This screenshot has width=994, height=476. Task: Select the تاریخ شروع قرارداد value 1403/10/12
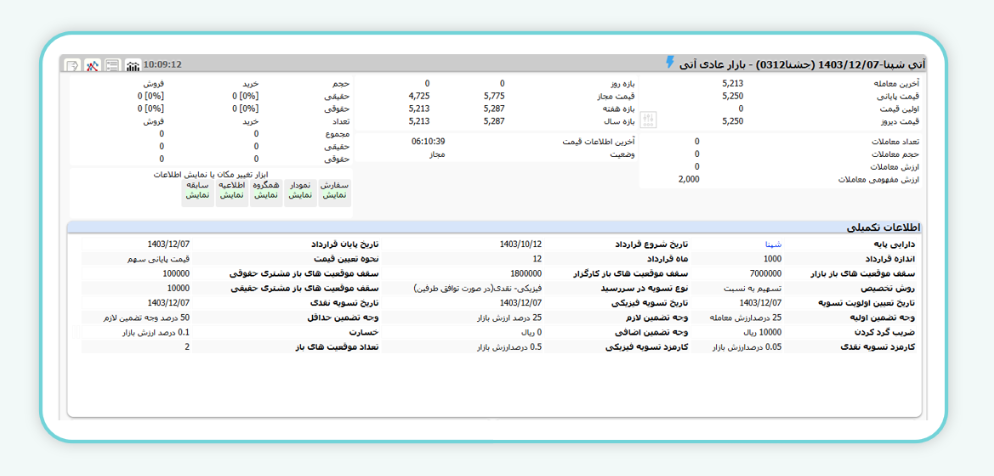521,243
